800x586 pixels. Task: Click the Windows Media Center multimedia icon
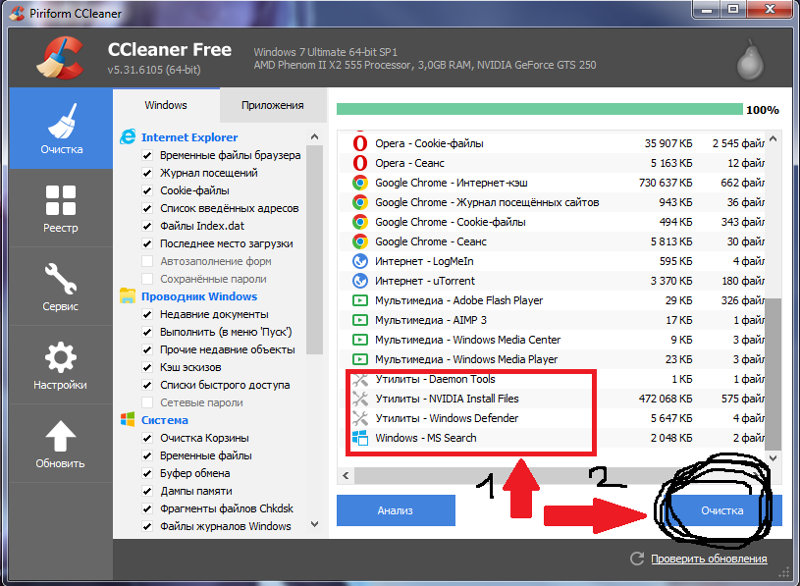(x=360, y=340)
